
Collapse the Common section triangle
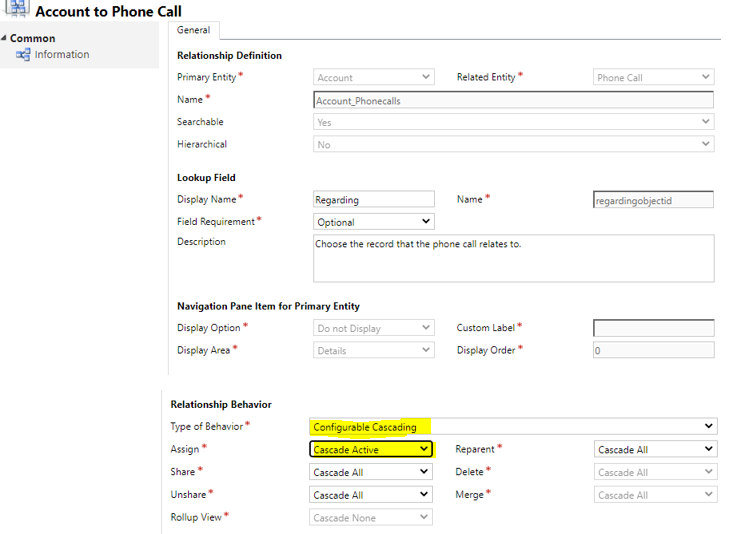pos(4,38)
